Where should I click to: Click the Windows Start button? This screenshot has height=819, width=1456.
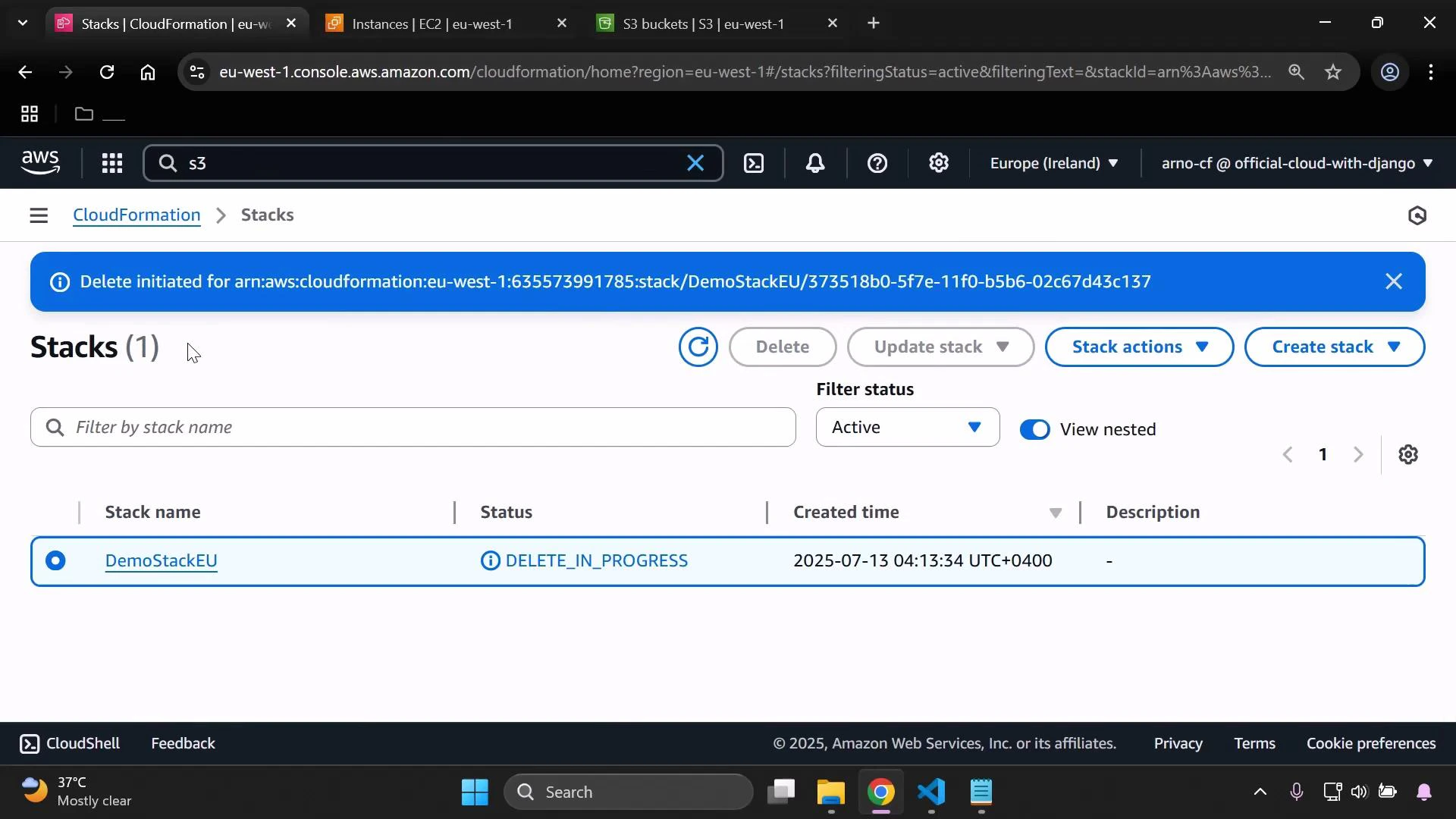[x=474, y=791]
